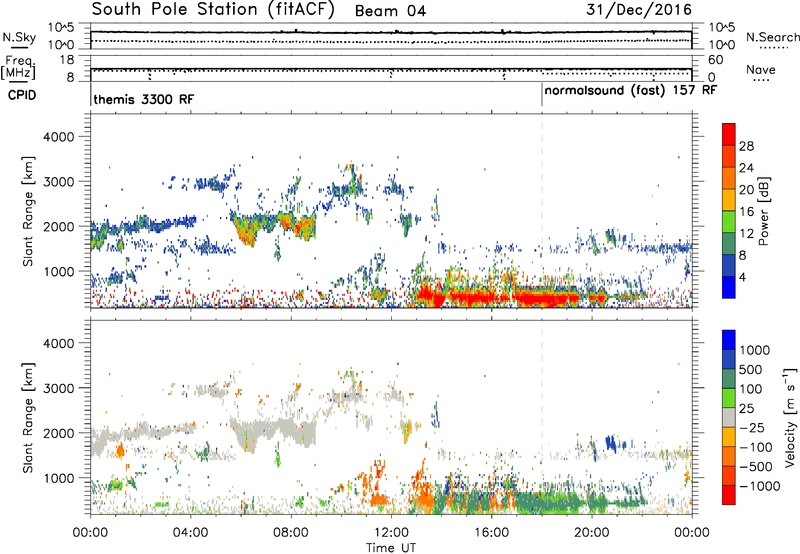This screenshot has width=800, height=554.
Task: Click the '500' label on Velocity colorbar
Action: 753,369
